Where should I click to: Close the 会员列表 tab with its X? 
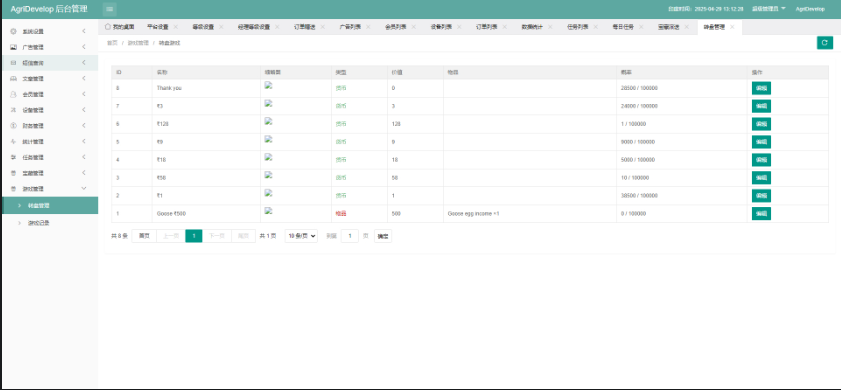414,27
